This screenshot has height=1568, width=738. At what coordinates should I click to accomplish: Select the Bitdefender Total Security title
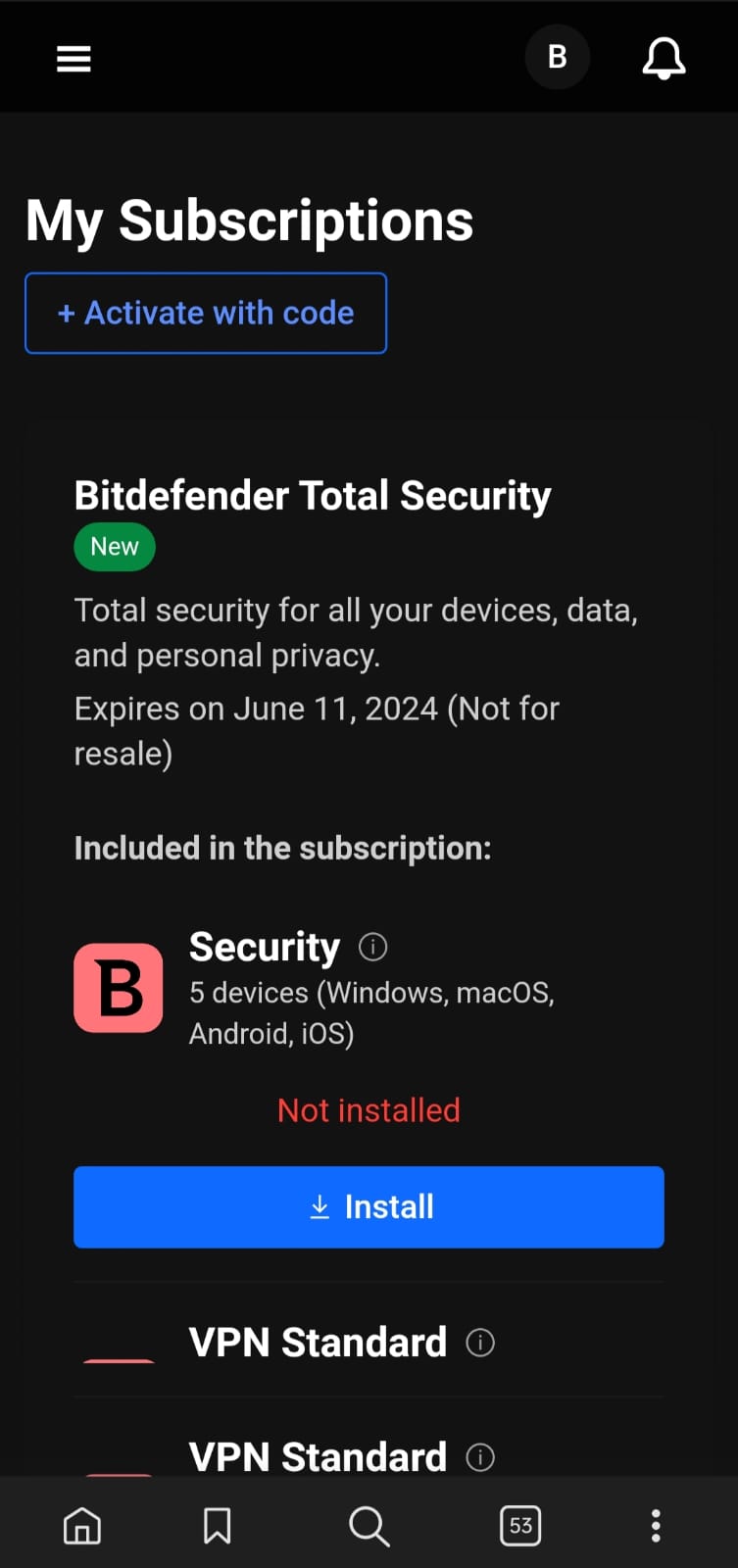pyautogui.click(x=313, y=496)
